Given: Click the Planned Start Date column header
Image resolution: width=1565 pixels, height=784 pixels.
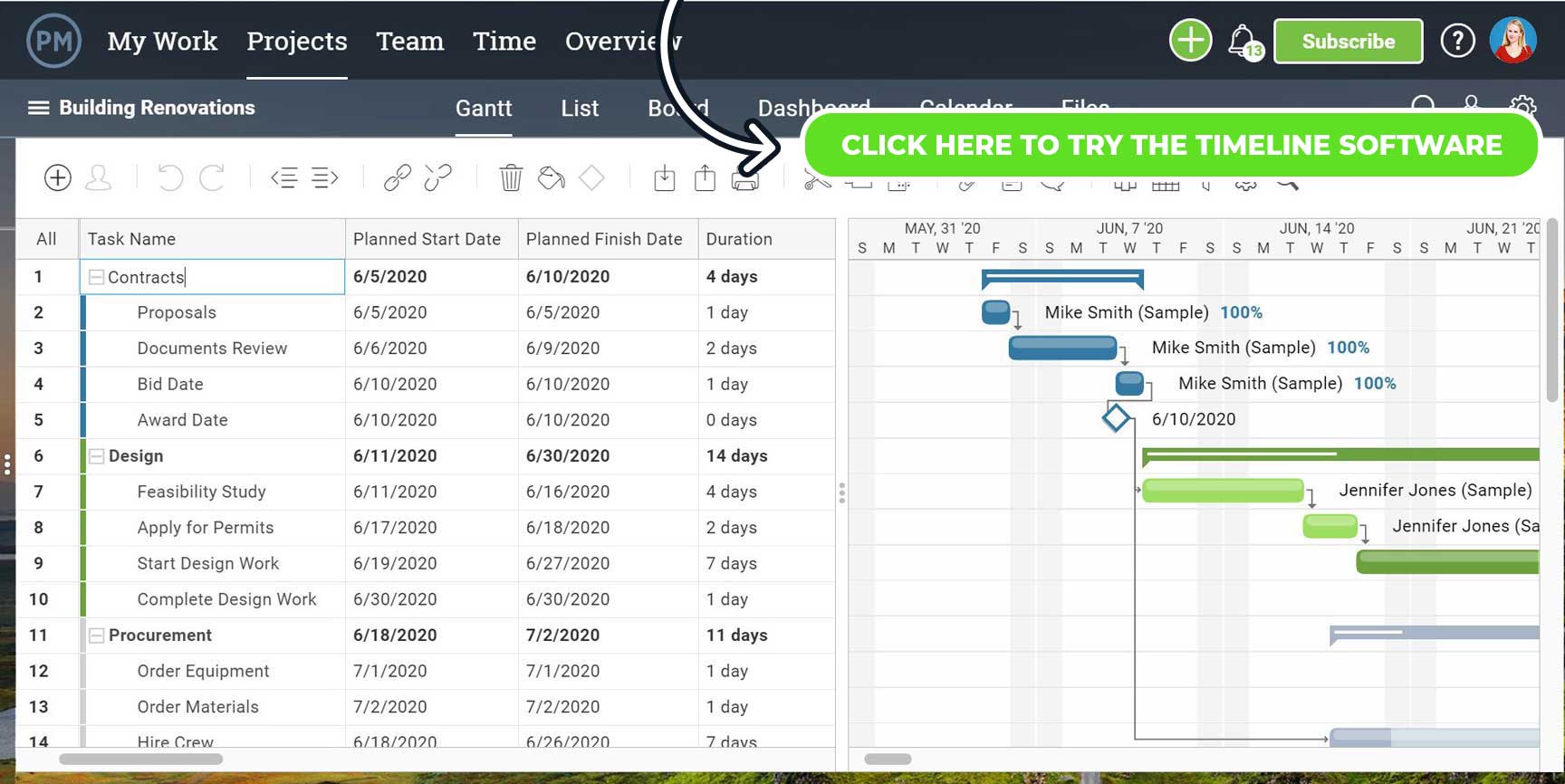Looking at the screenshot, I should point(431,239).
